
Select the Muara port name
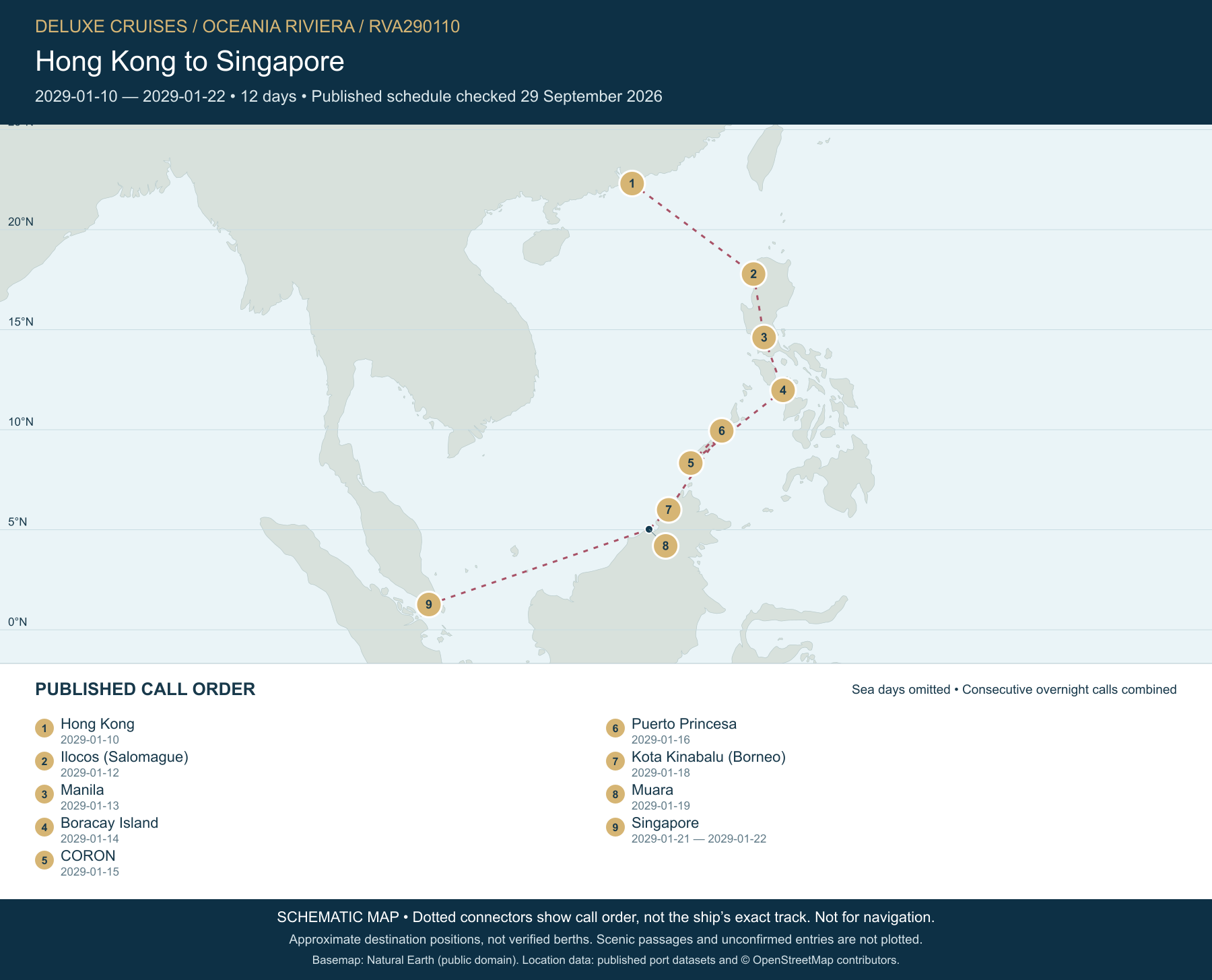point(652,790)
